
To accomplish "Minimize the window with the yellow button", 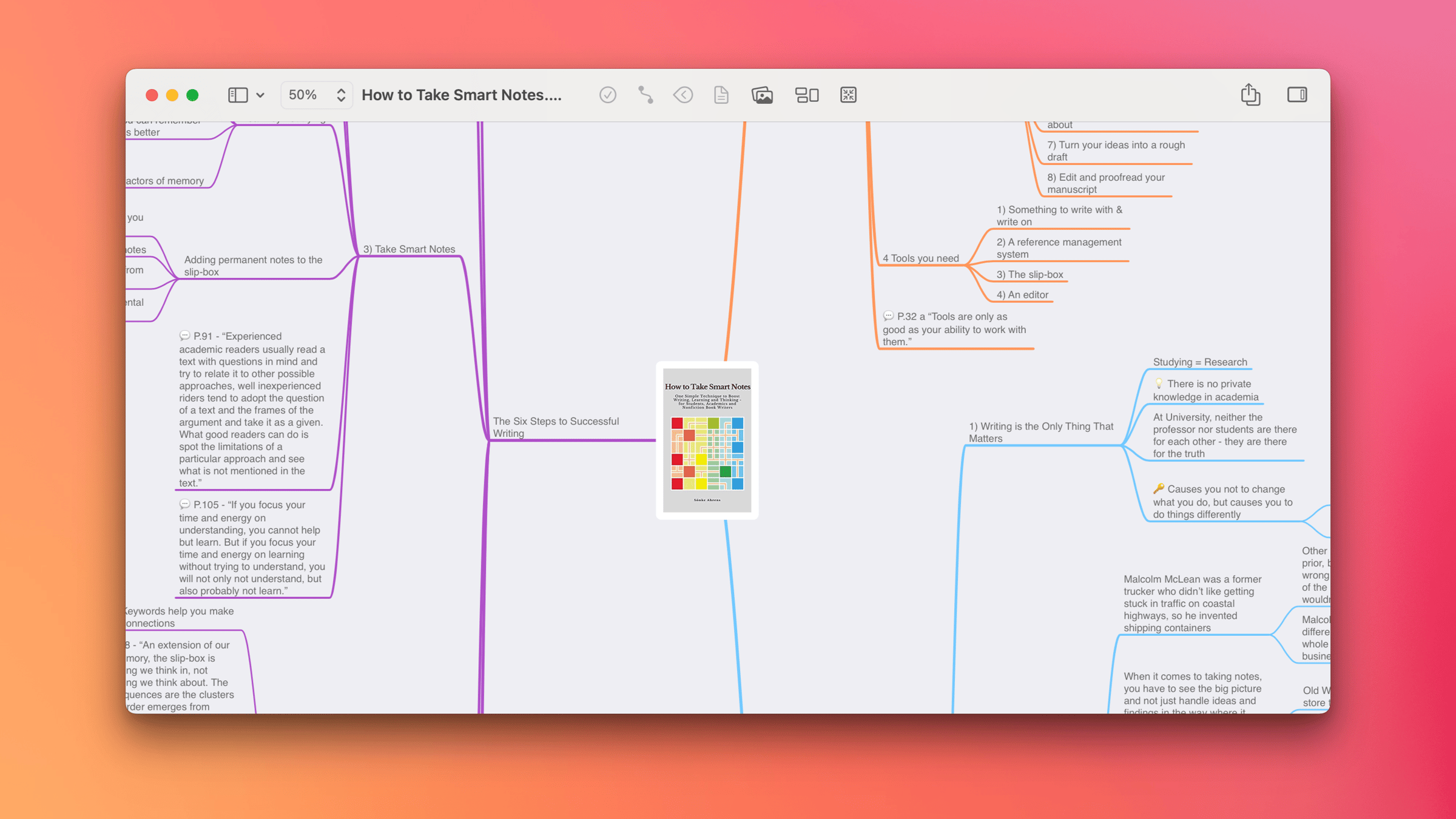I will pos(172,95).
